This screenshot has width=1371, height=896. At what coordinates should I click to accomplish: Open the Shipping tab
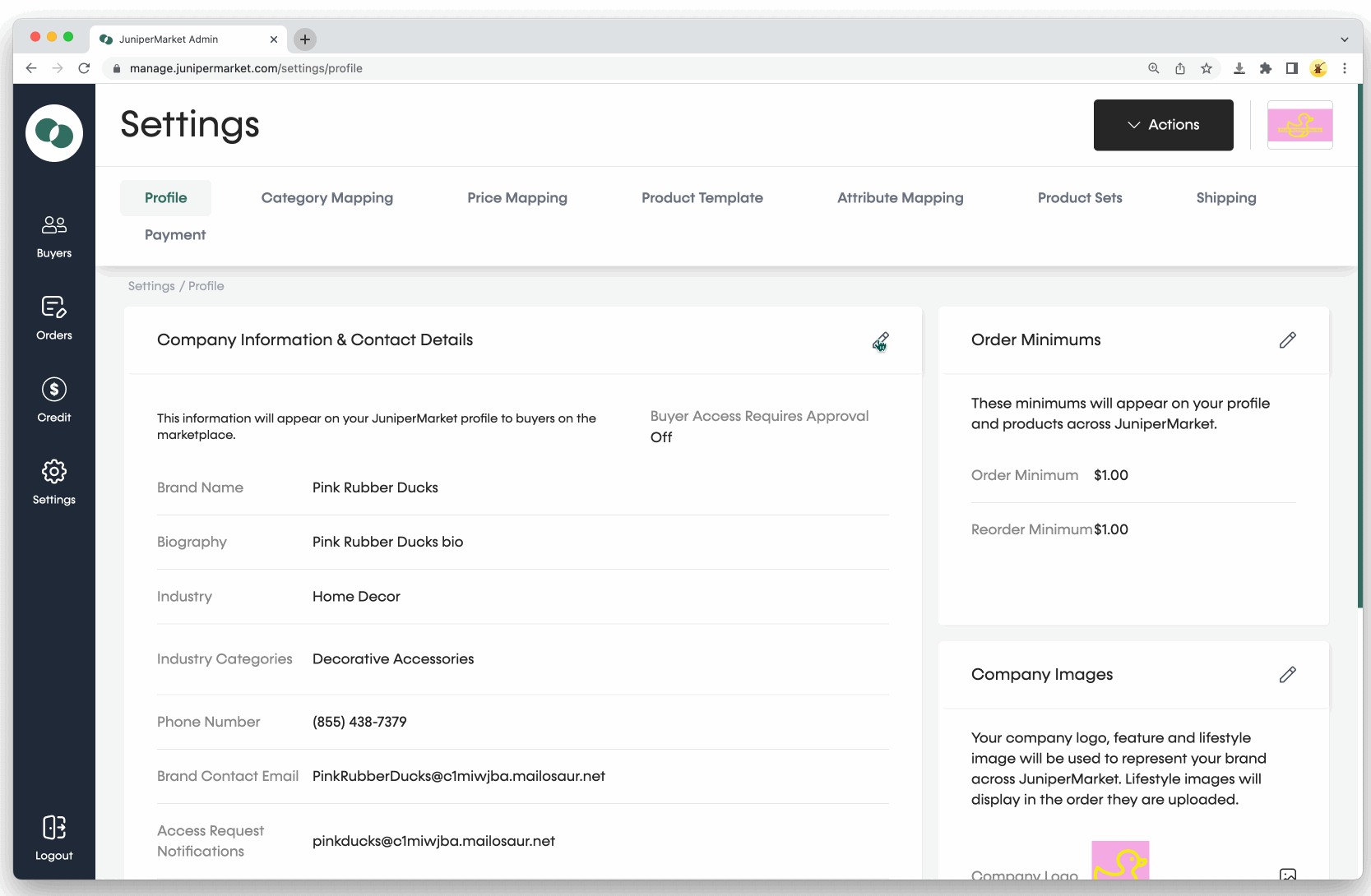(x=1226, y=198)
